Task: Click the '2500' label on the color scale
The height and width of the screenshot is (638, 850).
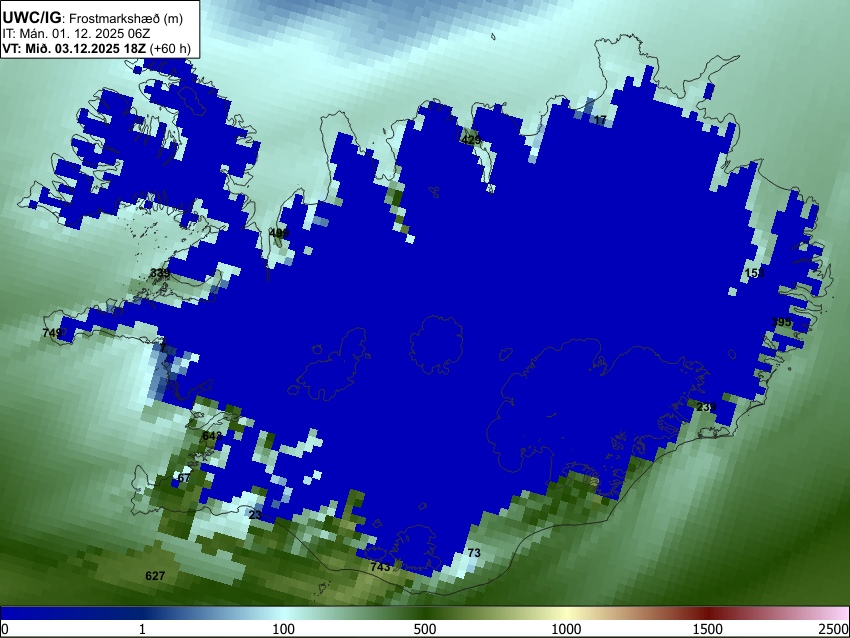Action: (x=834, y=629)
